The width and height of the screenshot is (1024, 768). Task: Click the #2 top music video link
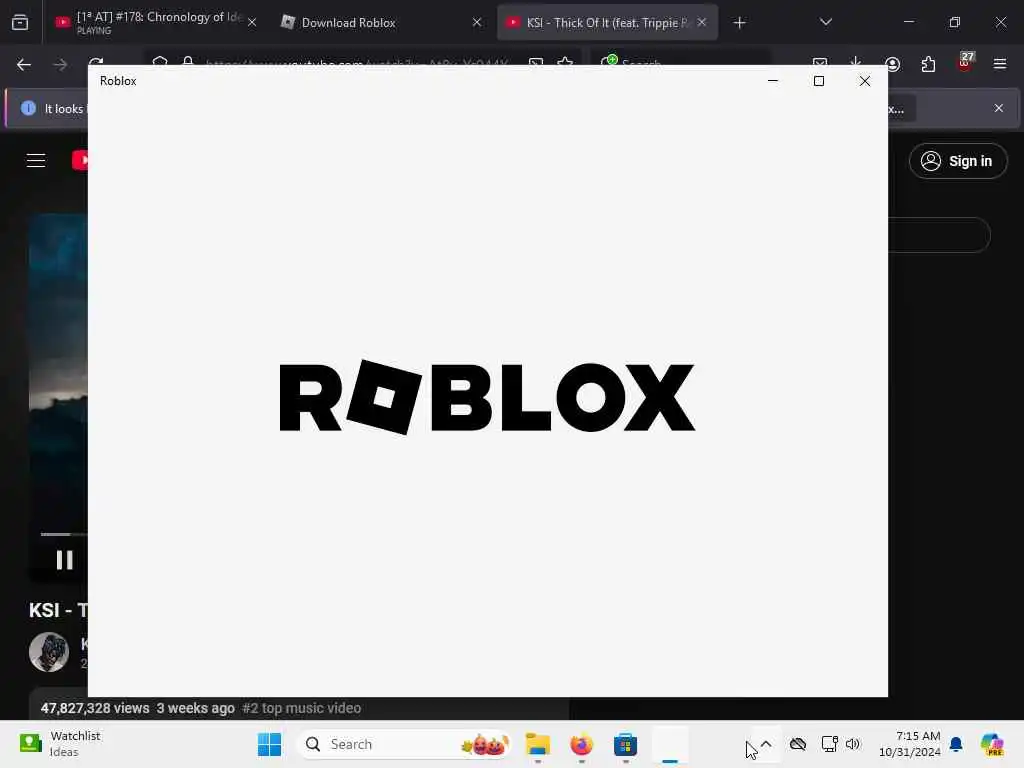click(302, 708)
